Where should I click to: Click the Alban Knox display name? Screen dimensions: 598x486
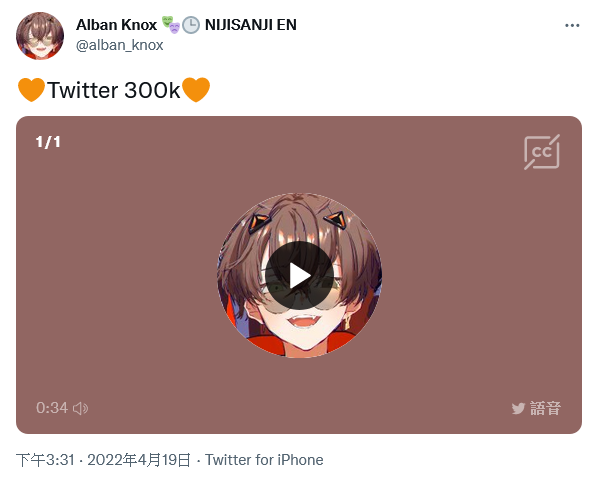[x=116, y=25]
